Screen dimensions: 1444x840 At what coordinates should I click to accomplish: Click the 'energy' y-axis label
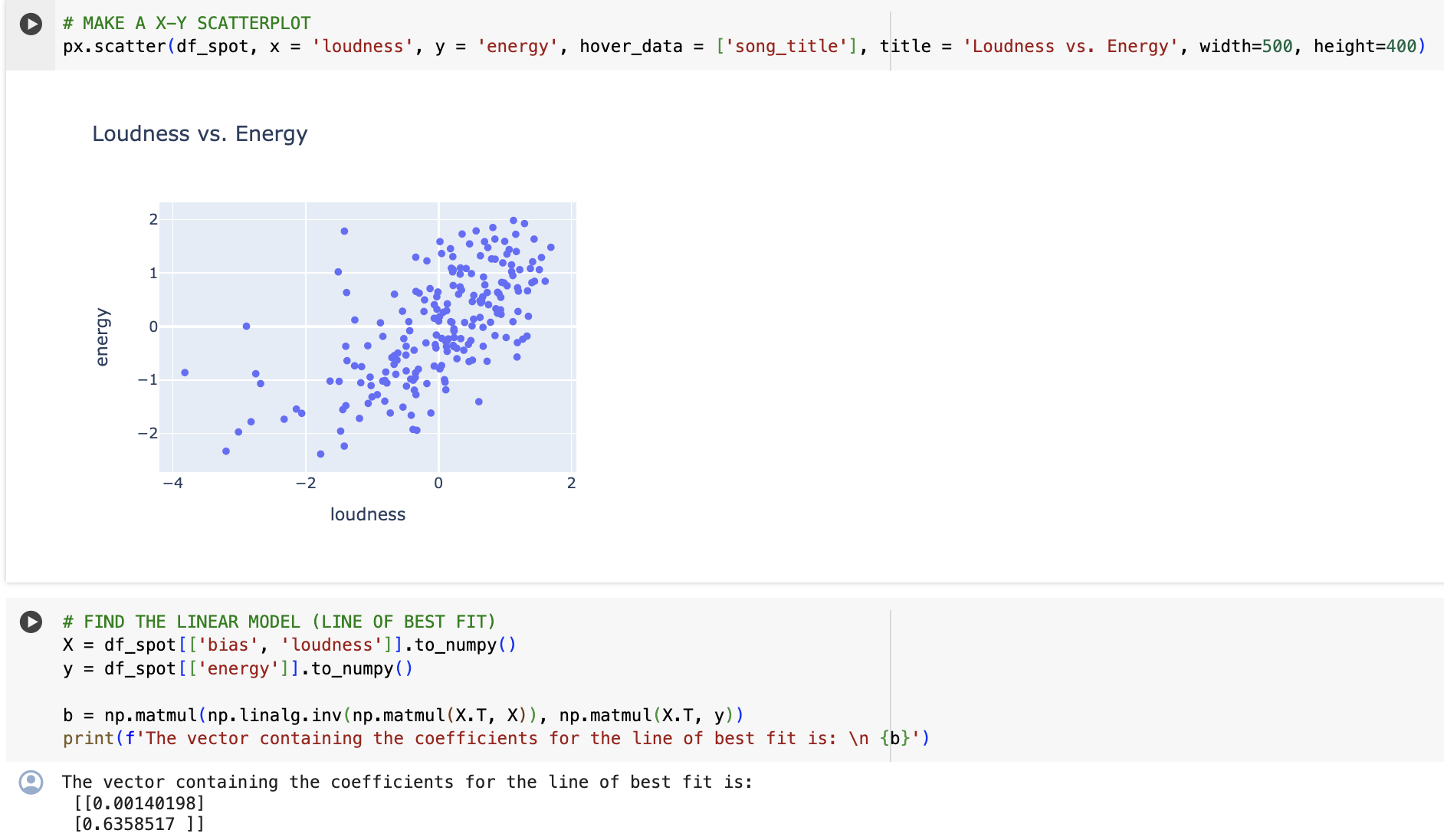(x=102, y=337)
